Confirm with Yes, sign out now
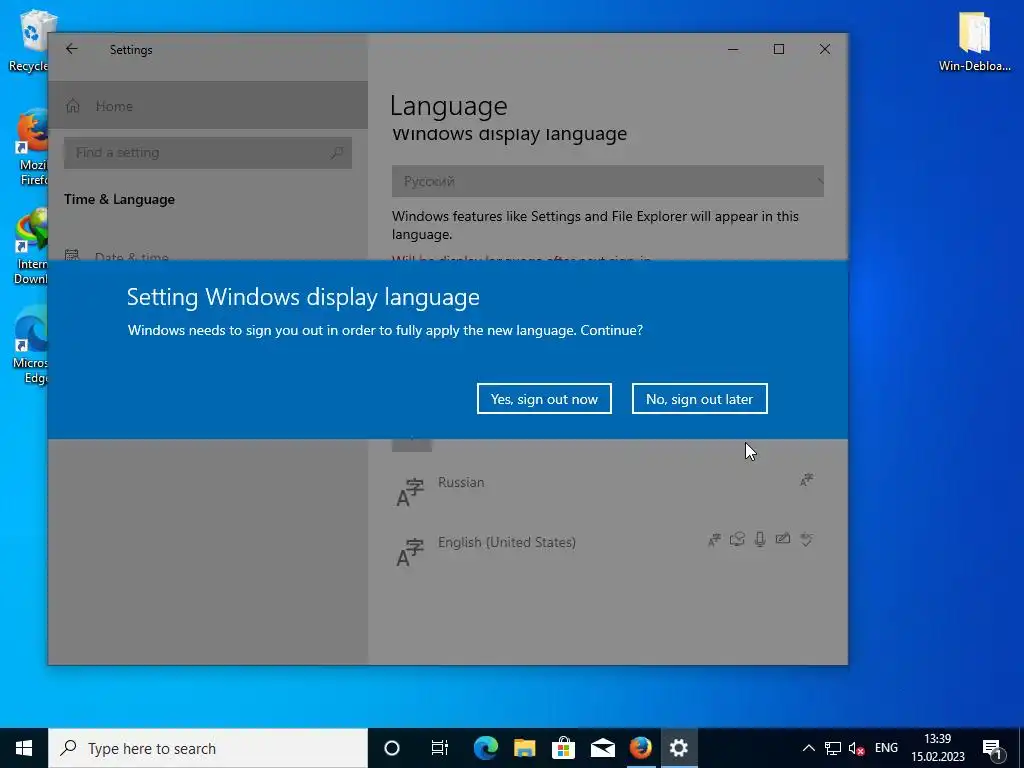1024x768 pixels. pos(544,398)
